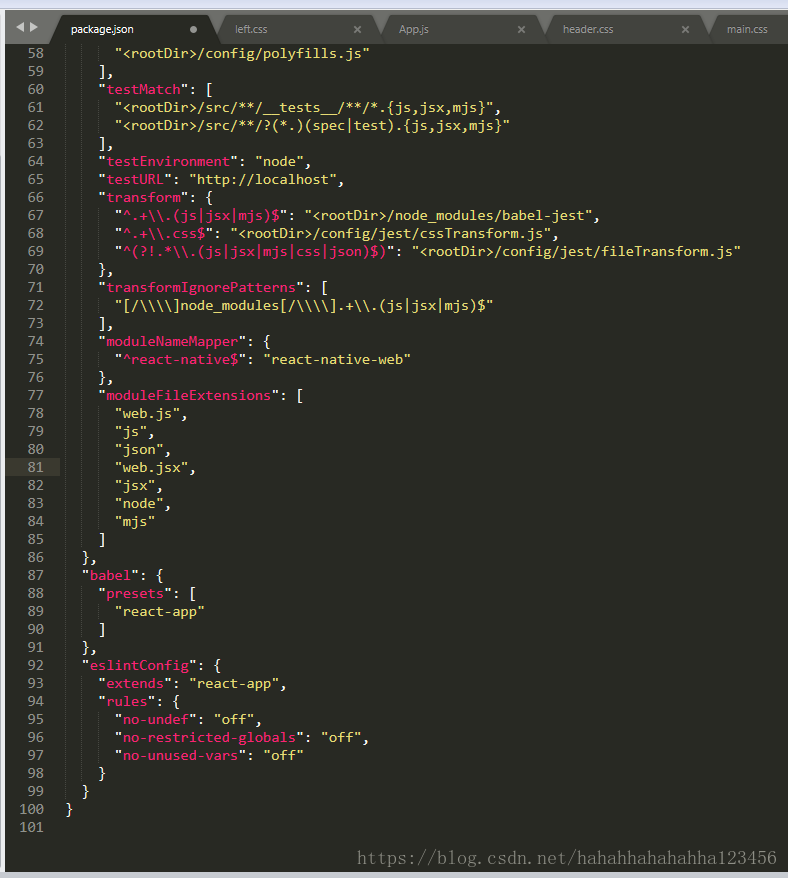Click the spec|test glob pattern on line 62
Viewport: 788px width, 878px height.
(312, 125)
